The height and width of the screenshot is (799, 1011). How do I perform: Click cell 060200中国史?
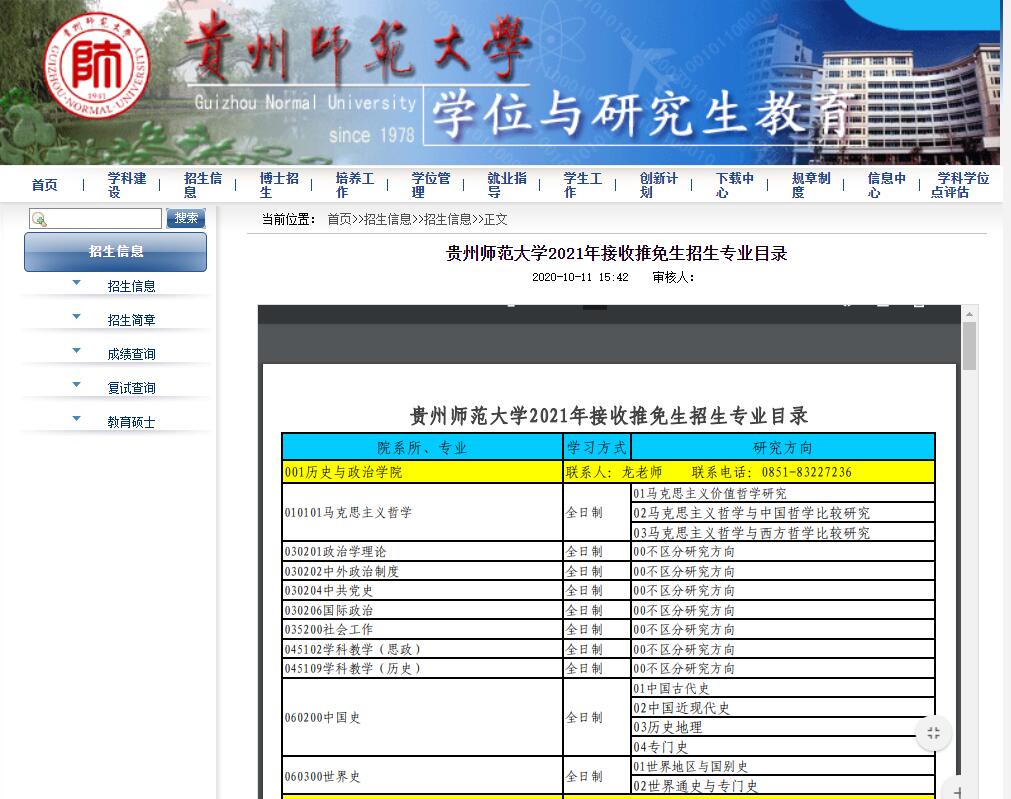tap(422, 717)
